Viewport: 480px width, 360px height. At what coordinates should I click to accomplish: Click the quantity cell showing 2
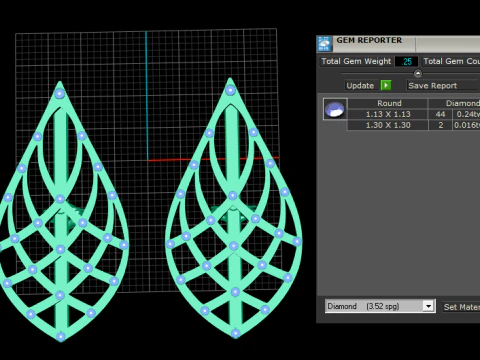[440, 125]
